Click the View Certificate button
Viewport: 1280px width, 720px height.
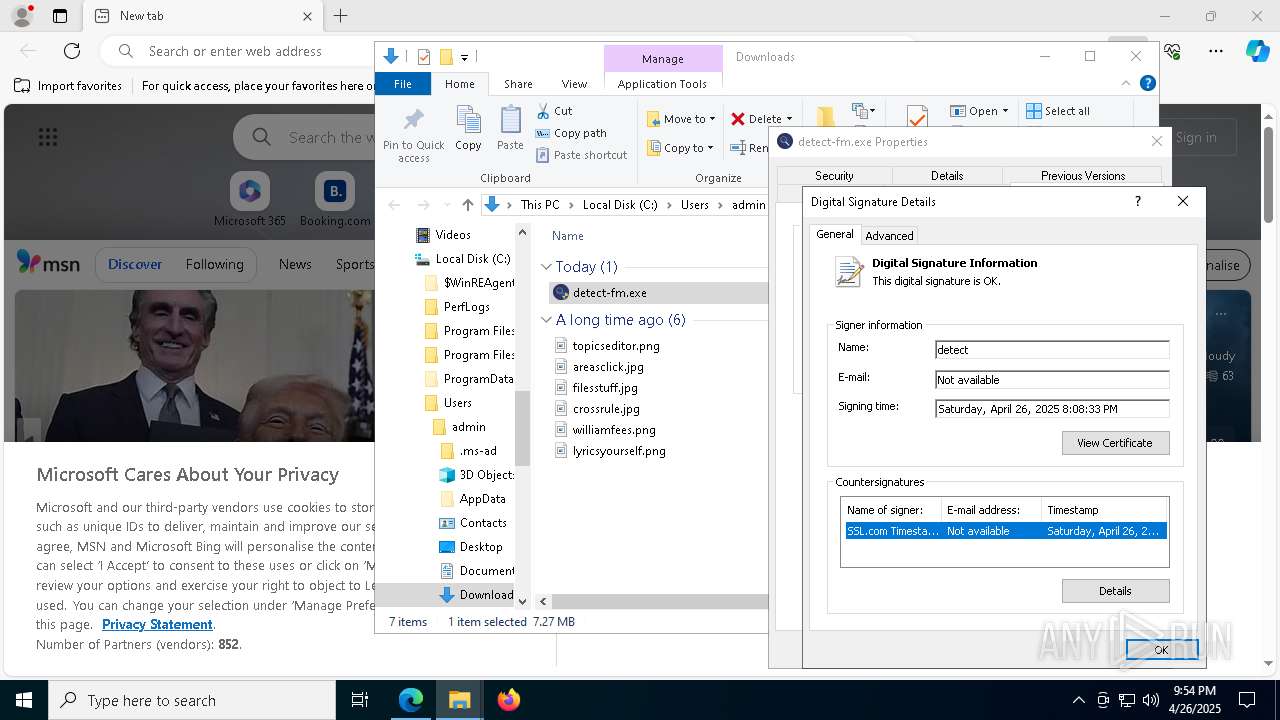[x=1115, y=443]
